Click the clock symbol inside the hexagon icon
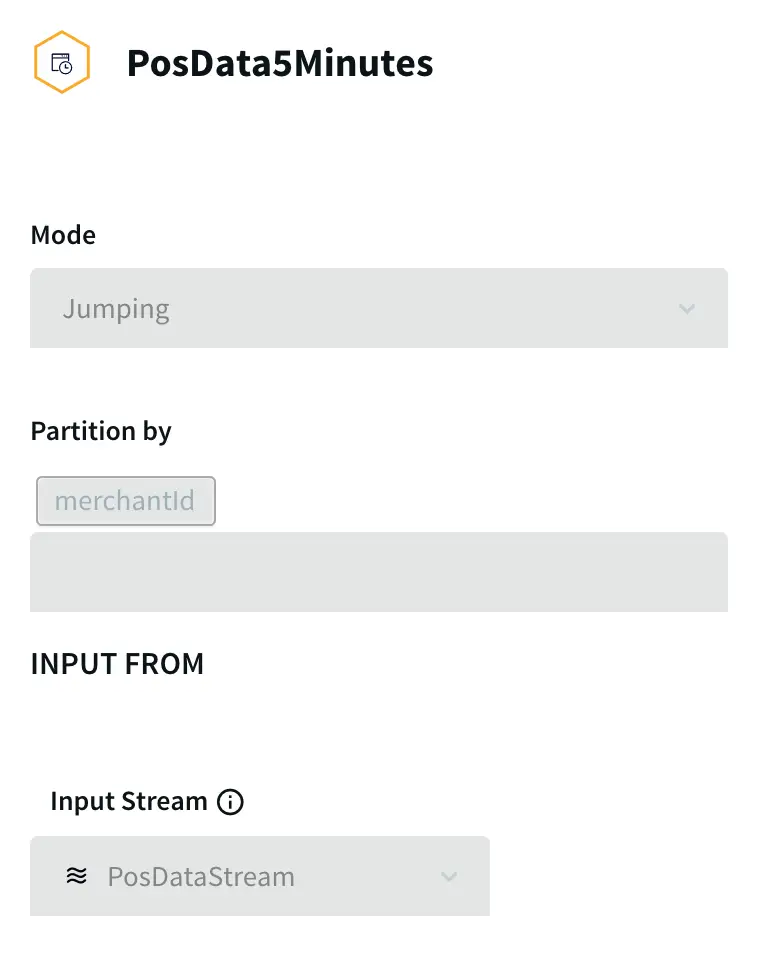 coord(65,67)
